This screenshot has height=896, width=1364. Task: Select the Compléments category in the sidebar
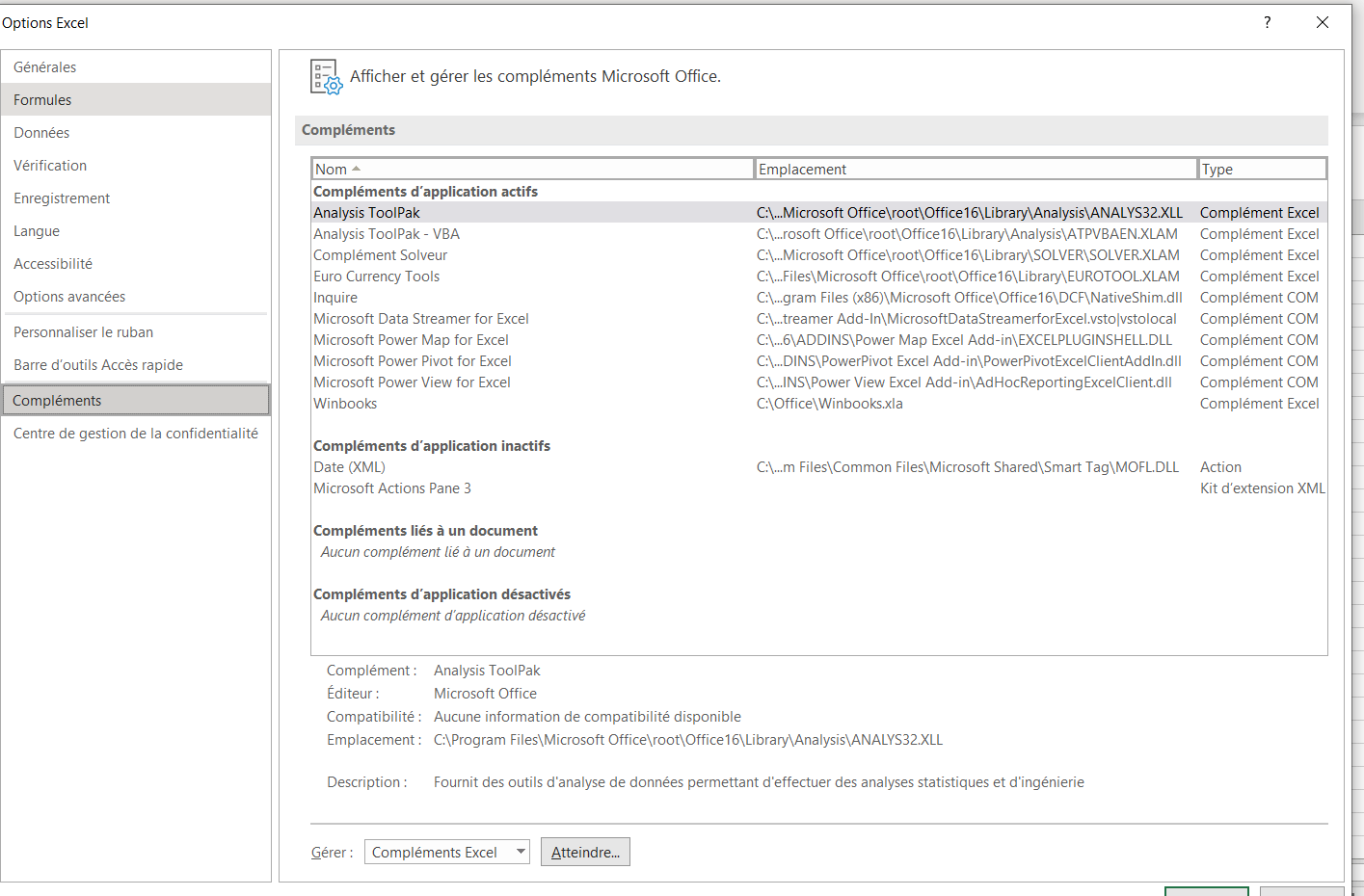click(x=136, y=401)
